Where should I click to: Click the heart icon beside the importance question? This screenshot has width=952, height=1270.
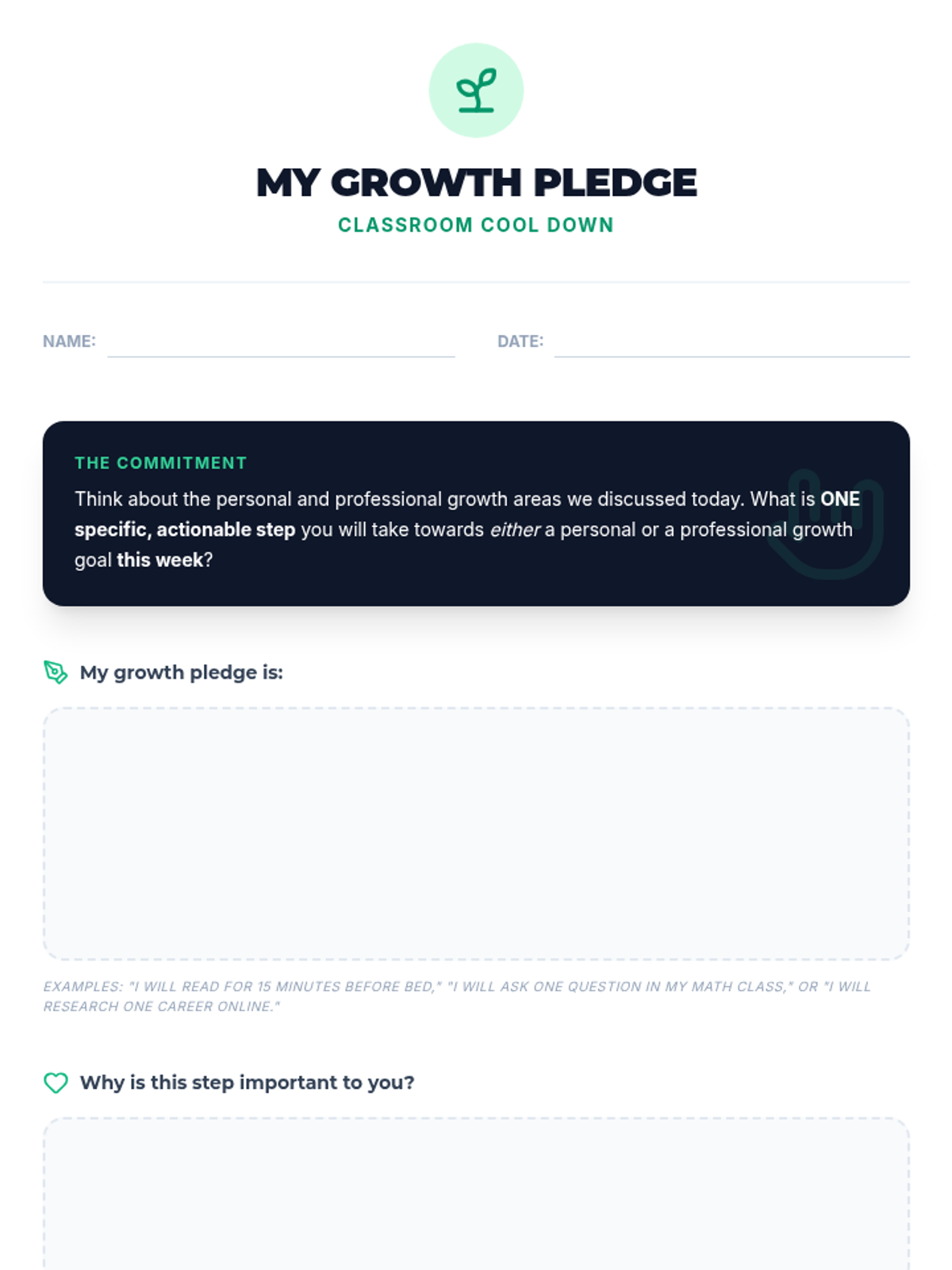pos(56,1083)
